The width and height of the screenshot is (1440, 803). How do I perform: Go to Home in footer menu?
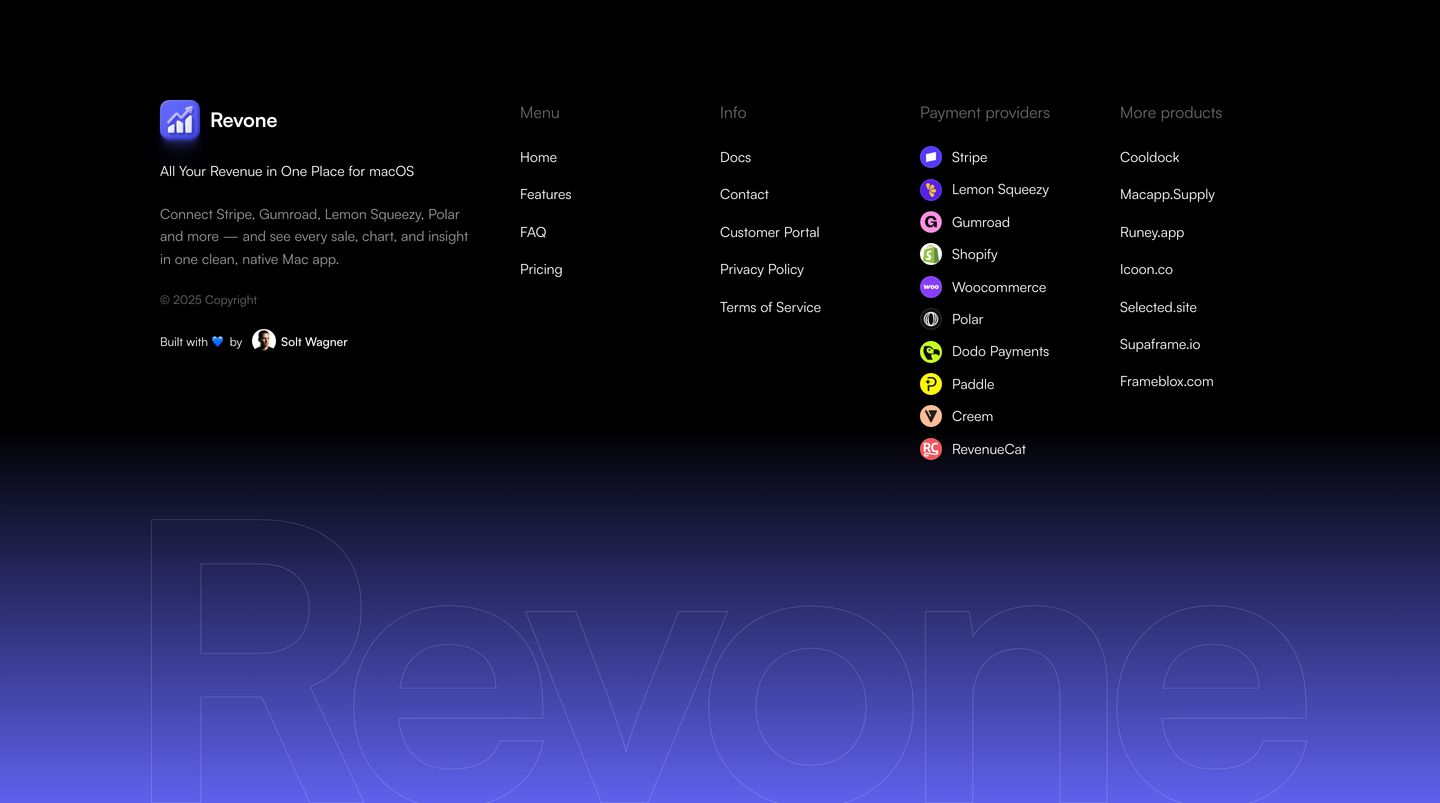(x=538, y=157)
